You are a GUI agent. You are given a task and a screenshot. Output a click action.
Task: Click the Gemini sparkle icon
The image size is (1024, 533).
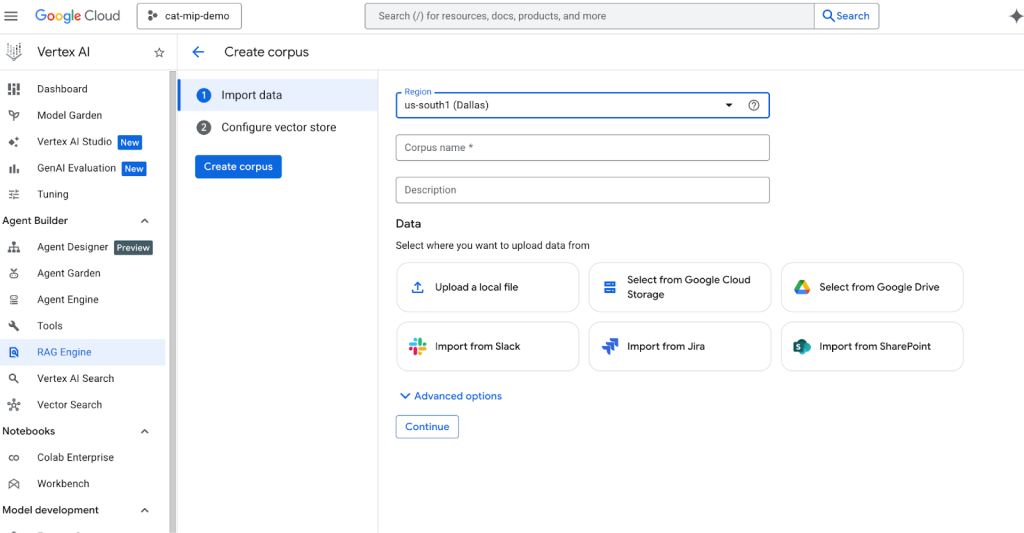point(1016,16)
